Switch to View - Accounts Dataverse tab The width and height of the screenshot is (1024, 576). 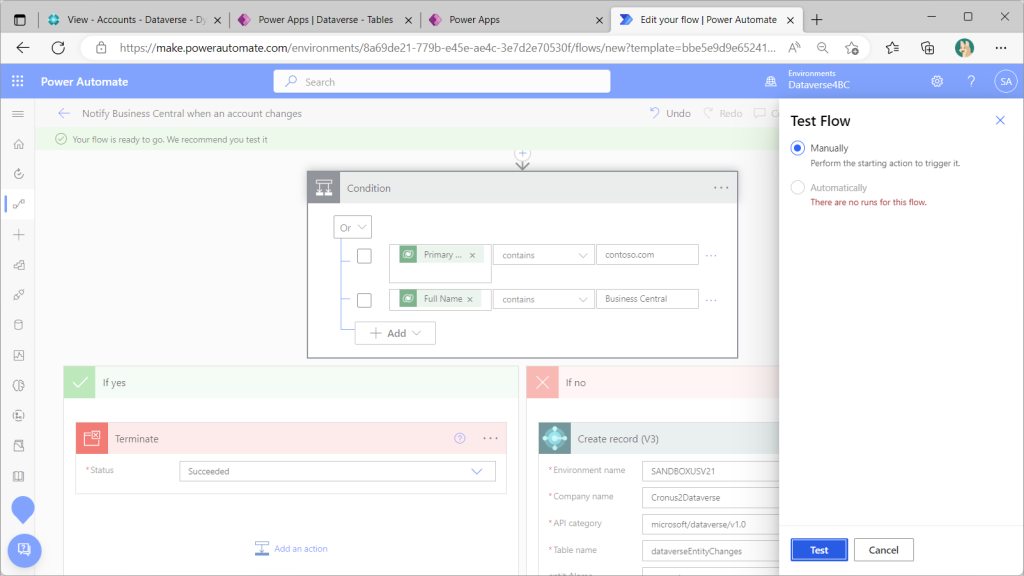[x=135, y=20]
